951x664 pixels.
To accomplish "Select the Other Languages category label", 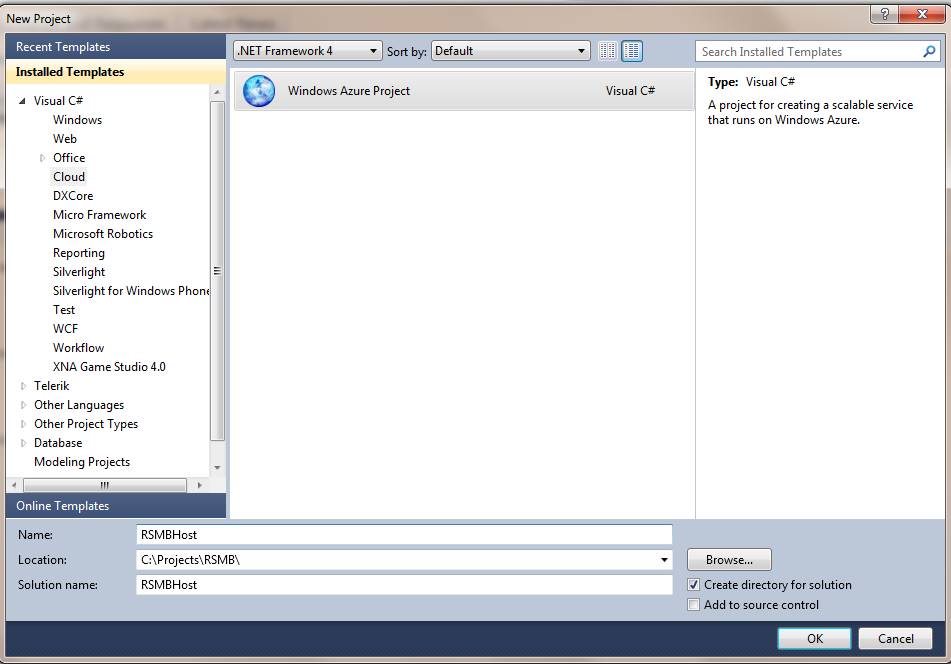I will pos(79,405).
